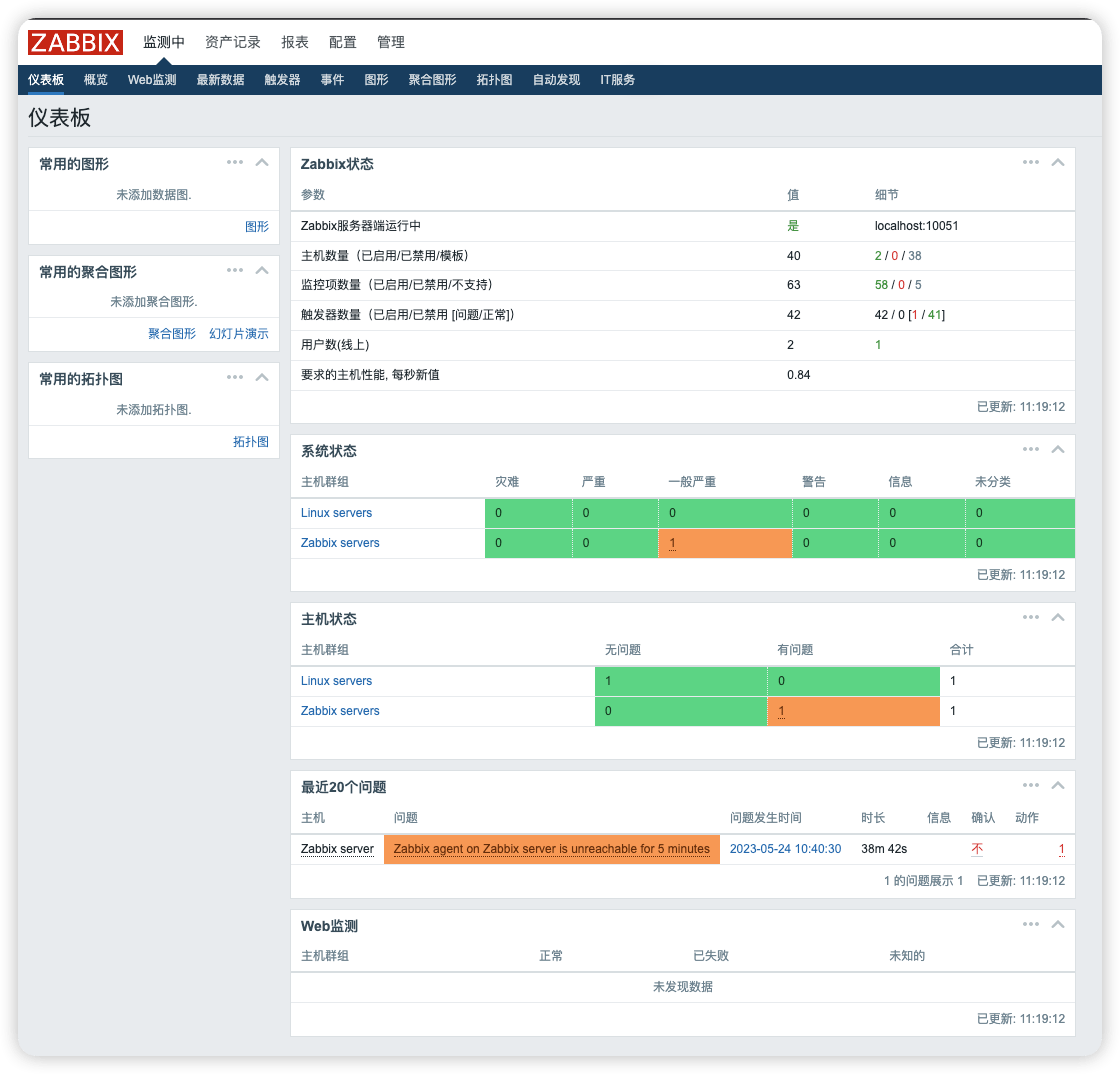Open the 常用的拓扑图 widget options menu
This screenshot has height=1074, width=1120.
[x=235, y=378]
